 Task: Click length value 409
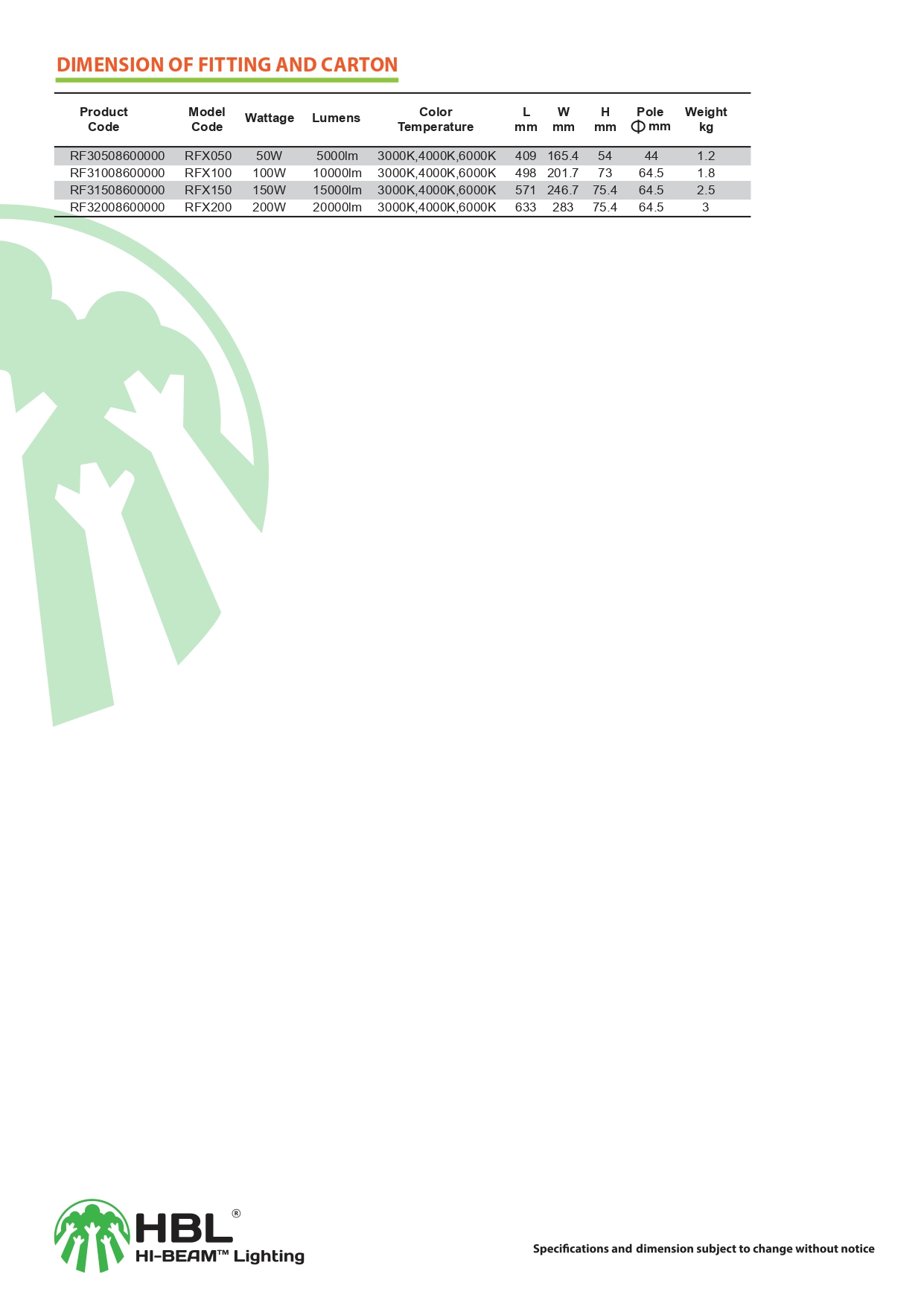526,156
